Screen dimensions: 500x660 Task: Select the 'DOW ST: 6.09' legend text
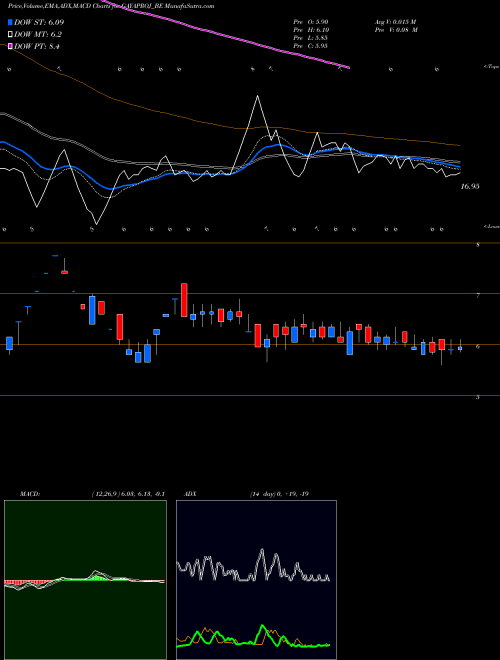(39, 23)
